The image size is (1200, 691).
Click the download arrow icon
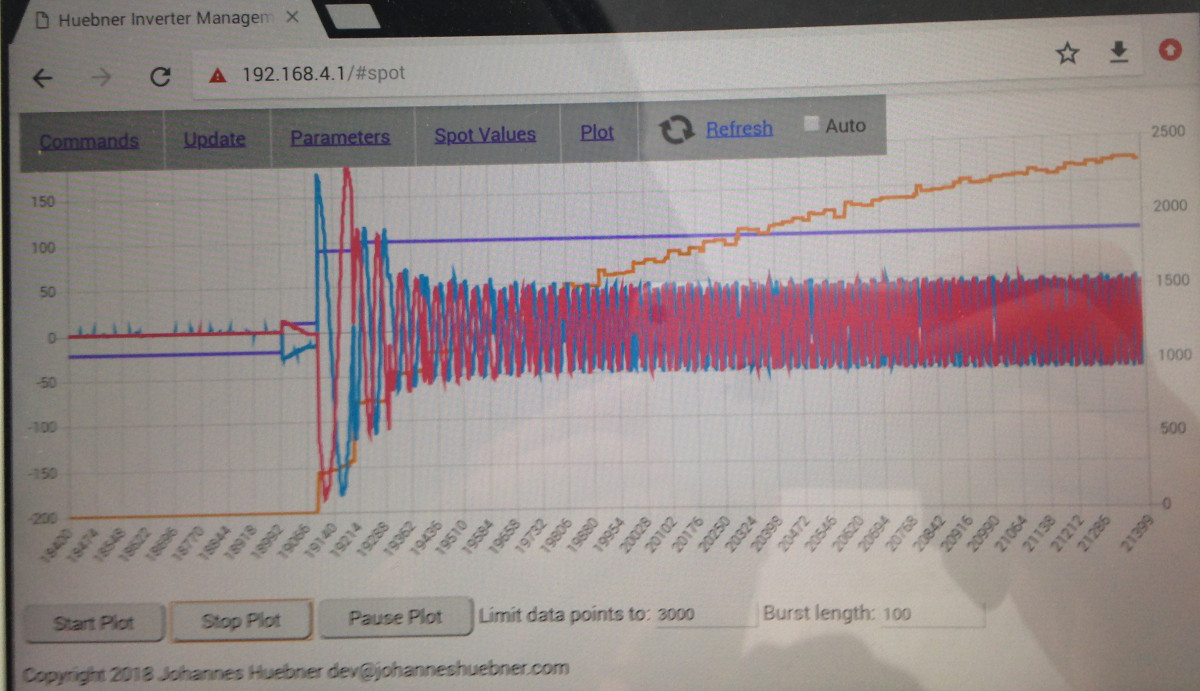click(1119, 51)
